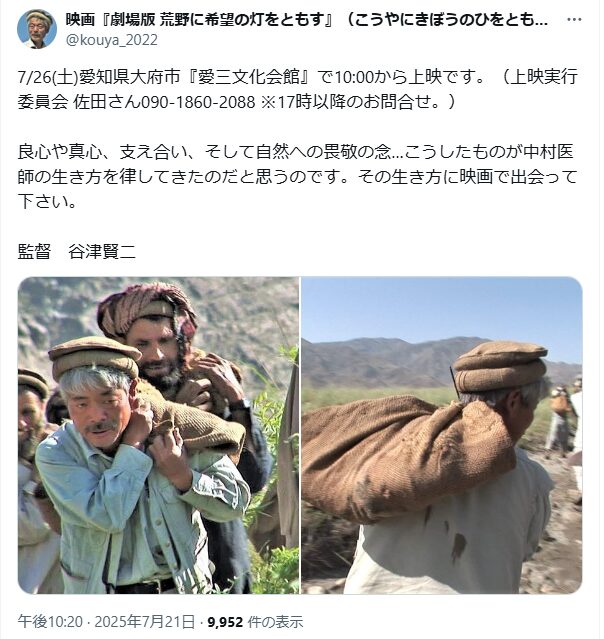Click the brown pakol hat in right photo
The width and height of the screenshot is (604, 639).
coord(500,368)
